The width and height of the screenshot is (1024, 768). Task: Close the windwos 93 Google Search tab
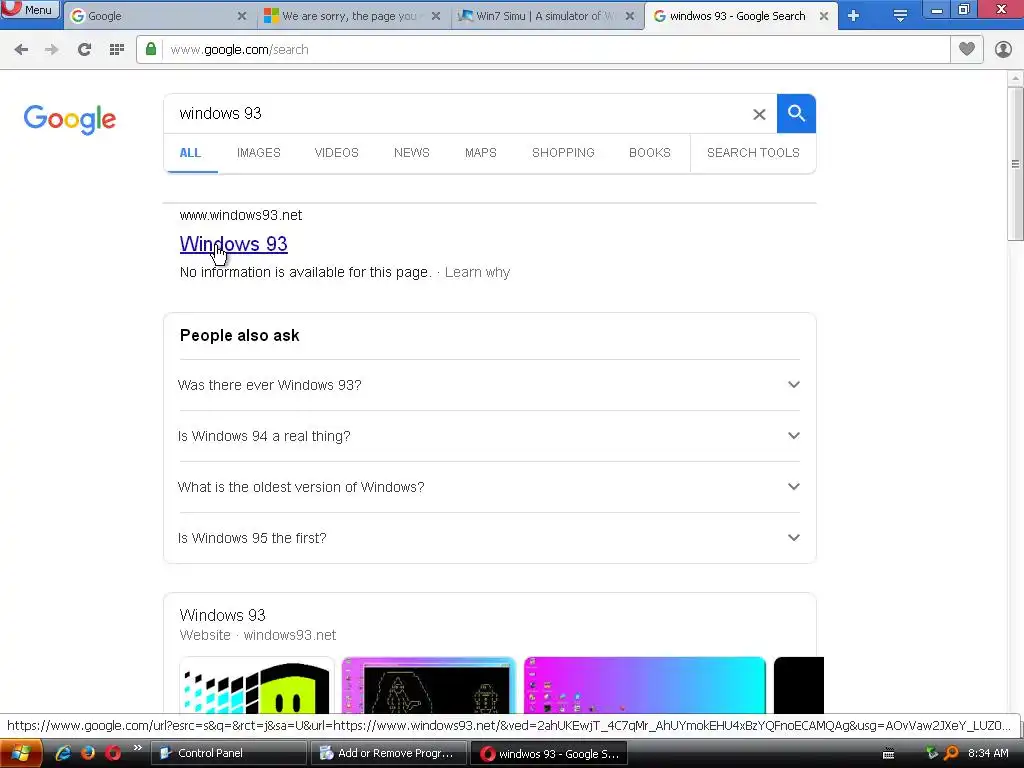coord(824,16)
